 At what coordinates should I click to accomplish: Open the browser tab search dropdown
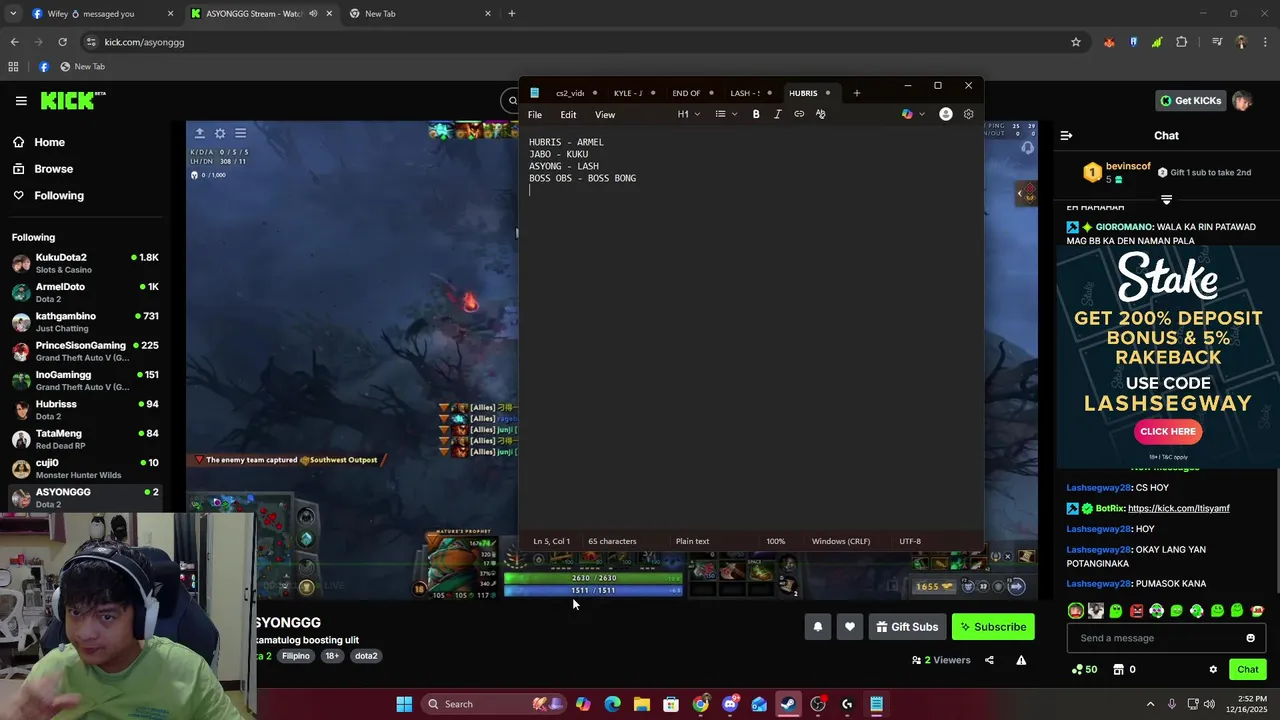[12, 14]
